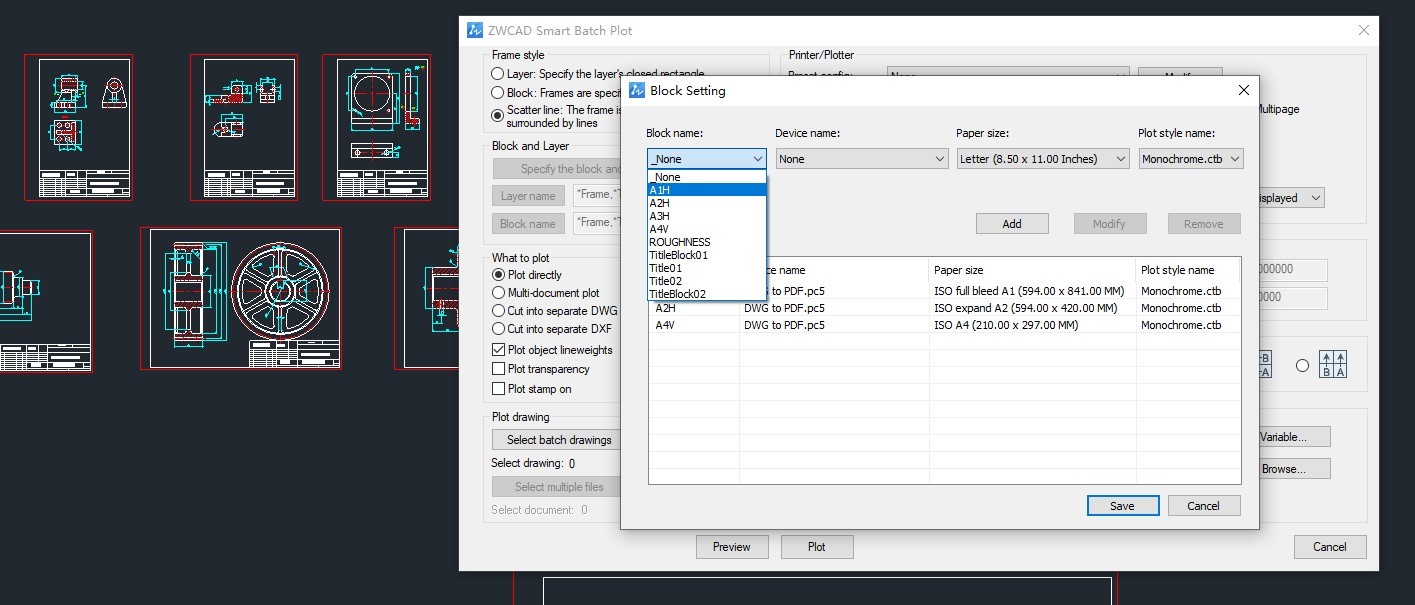Choose ROUGHNESS in the block dropdown list
This screenshot has height=605, width=1415.
coord(706,242)
